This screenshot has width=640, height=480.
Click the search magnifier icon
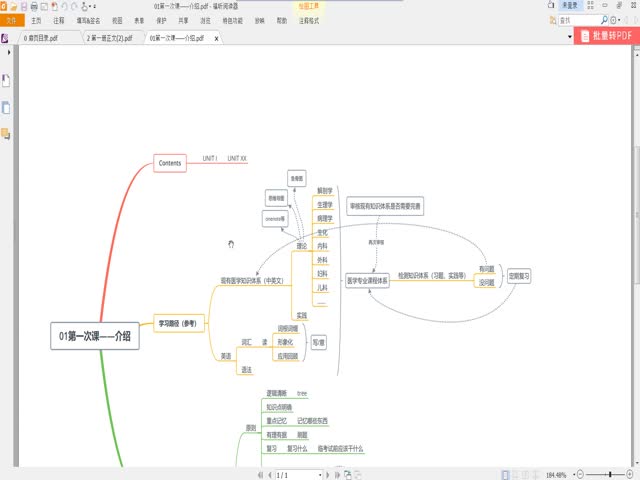click(x=603, y=19)
